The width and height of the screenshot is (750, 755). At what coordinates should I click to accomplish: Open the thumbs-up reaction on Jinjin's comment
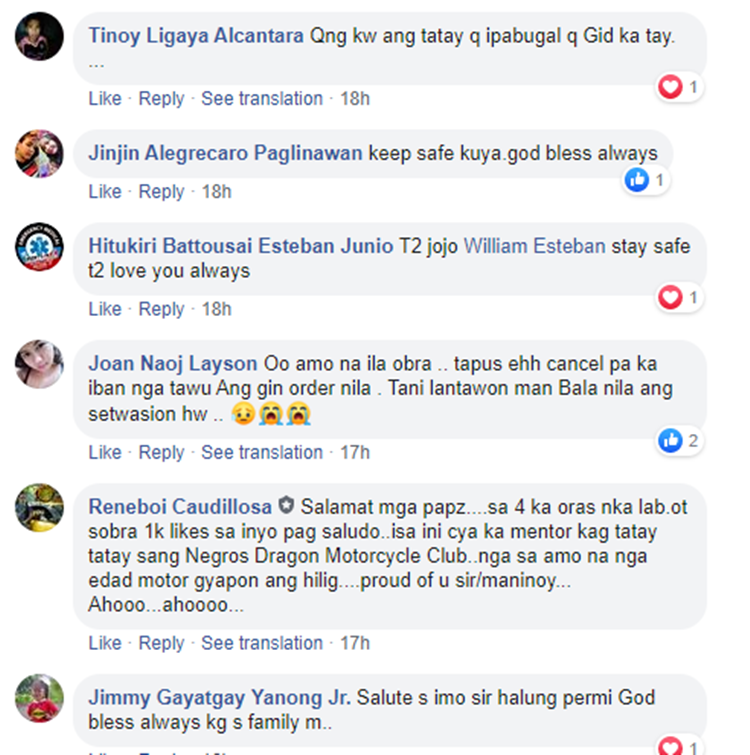click(x=646, y=180)
